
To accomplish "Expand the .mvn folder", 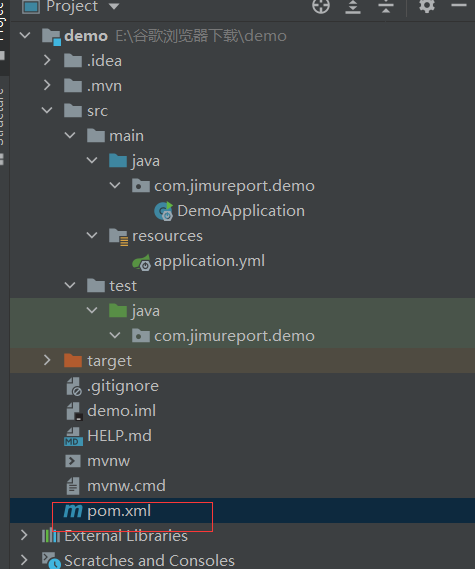I will (x=47, y=85).
